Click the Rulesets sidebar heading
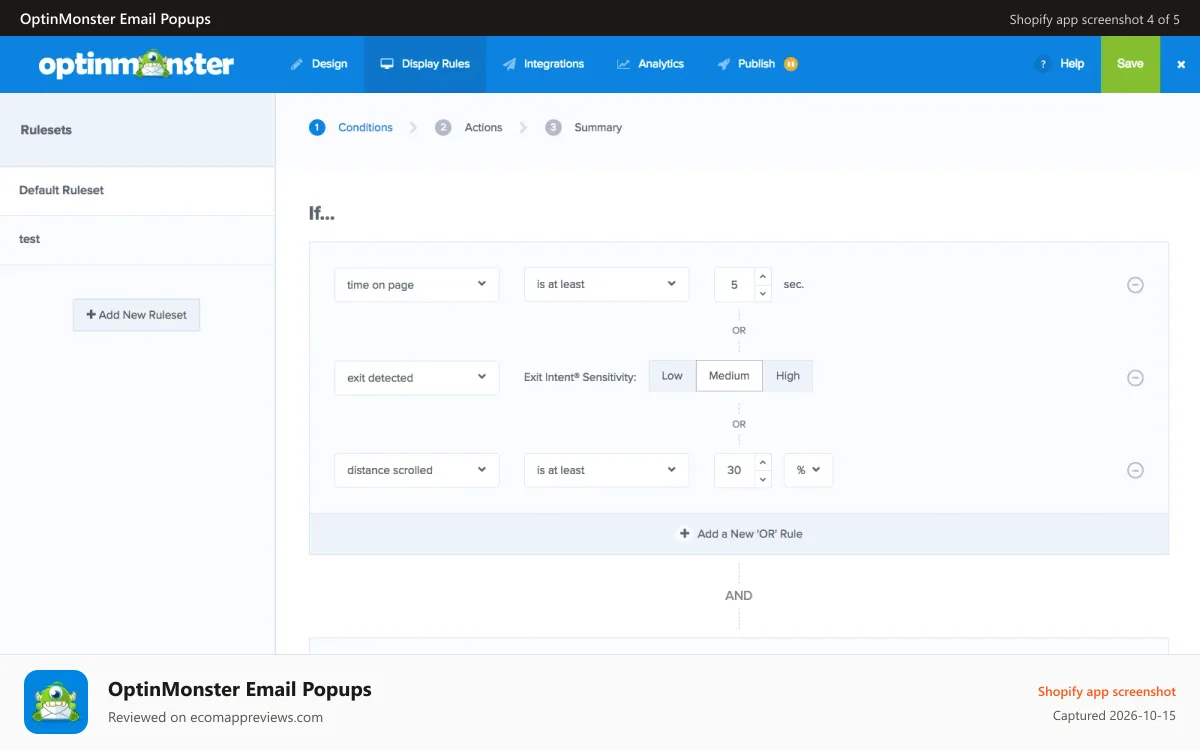Image resolution: width=1200 pixels, height=750 pixels. (x=46, y=130)
